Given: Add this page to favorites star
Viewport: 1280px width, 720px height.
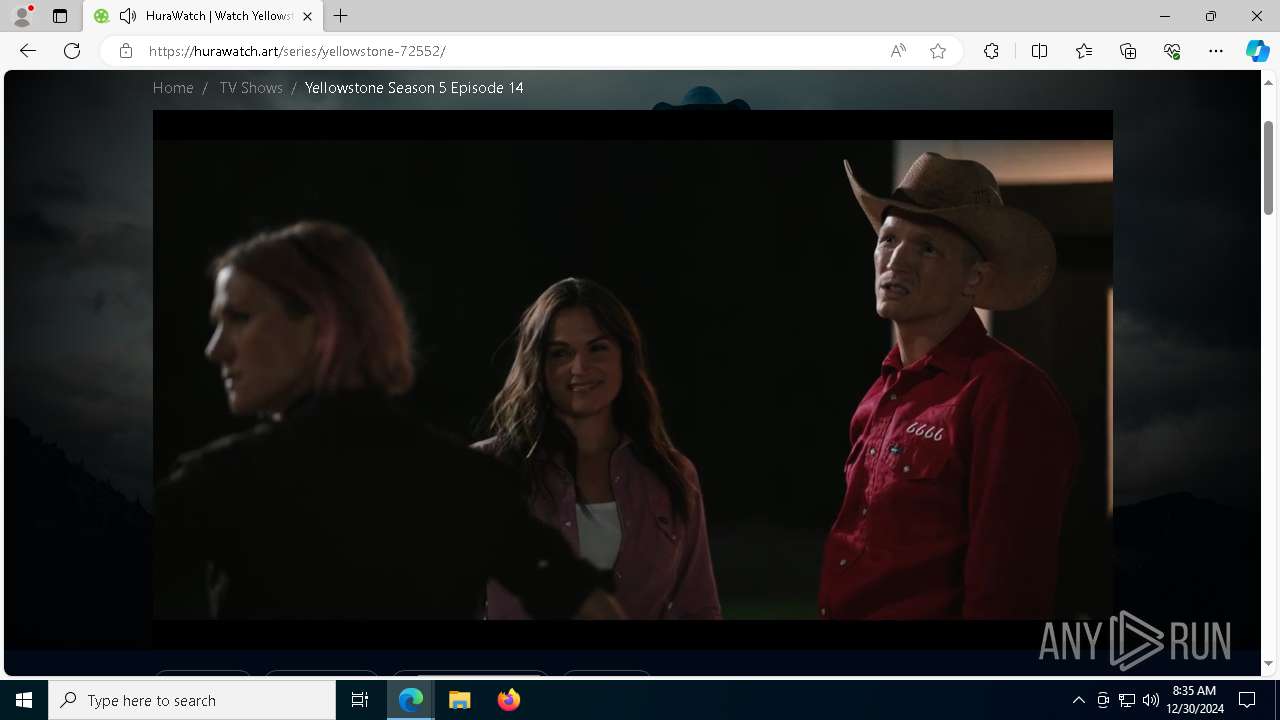Looking at the screenshot, I should (938, 51).
